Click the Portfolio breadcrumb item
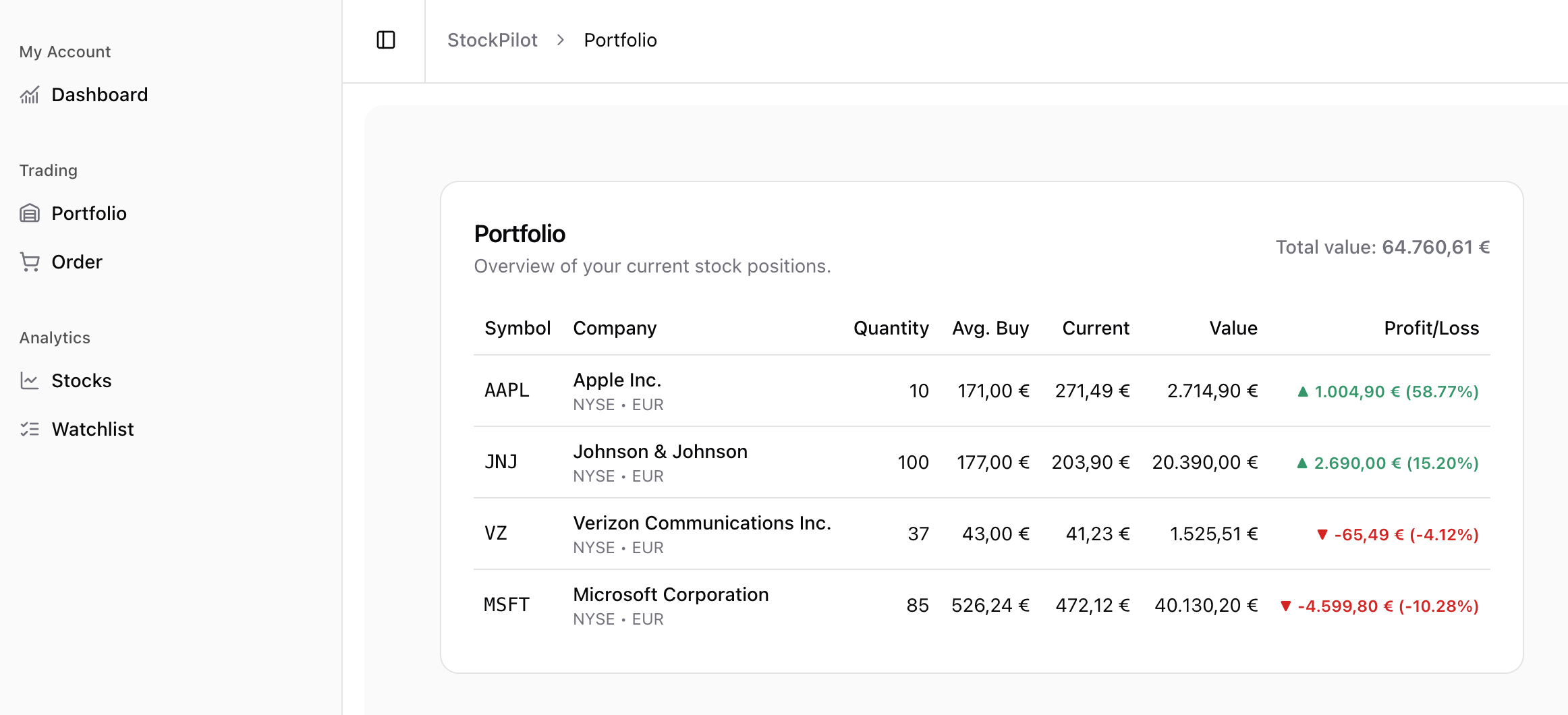1568x715 pixels. [x=620, y=40]
